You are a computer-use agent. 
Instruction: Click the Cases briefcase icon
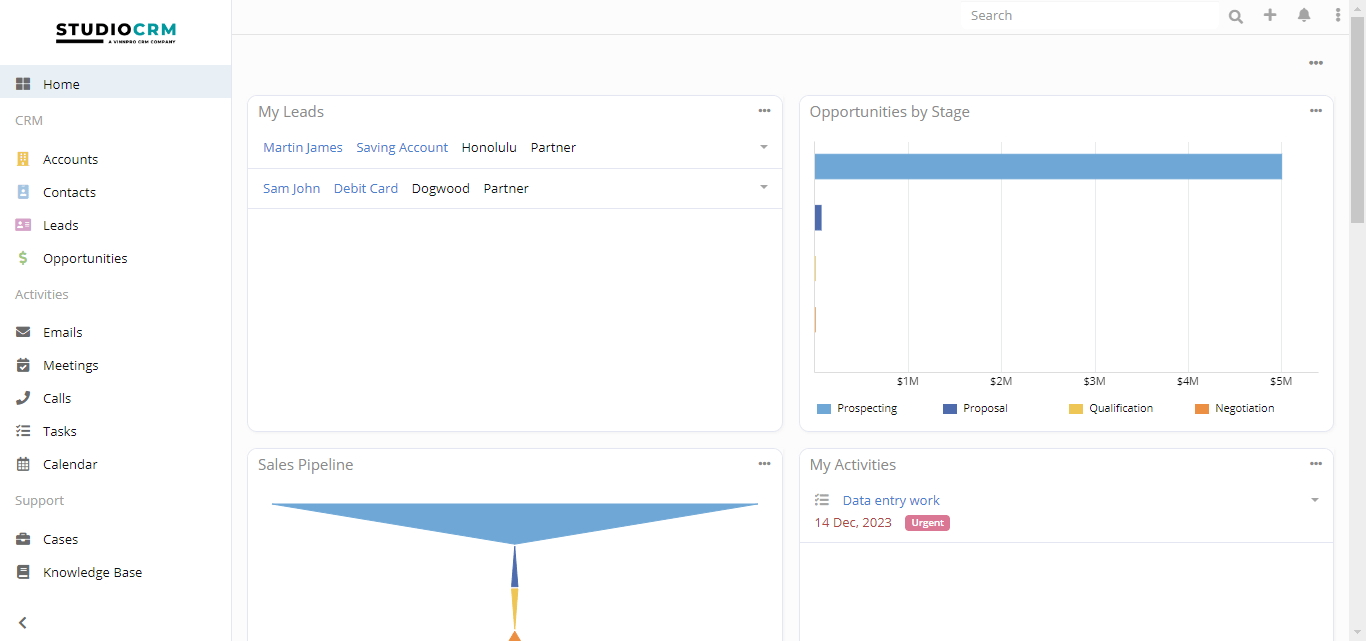click(x=23, y=539)
